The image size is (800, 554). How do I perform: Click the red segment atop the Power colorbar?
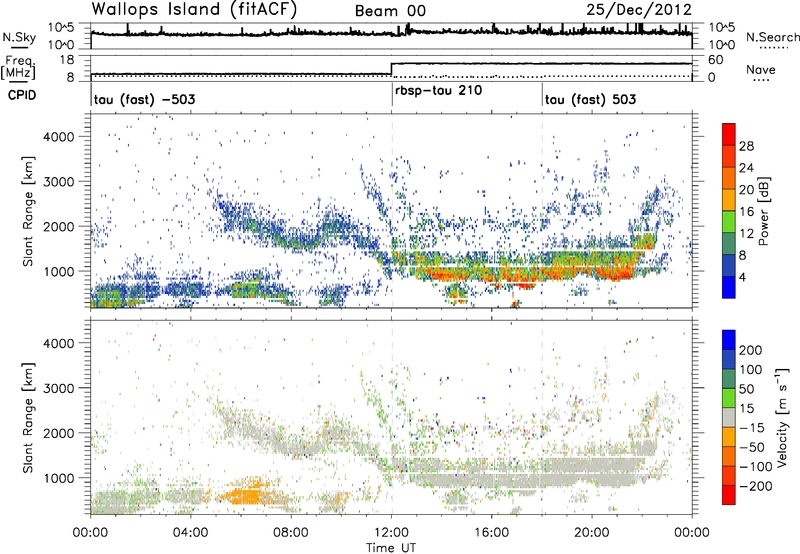[x=729, y=134]
